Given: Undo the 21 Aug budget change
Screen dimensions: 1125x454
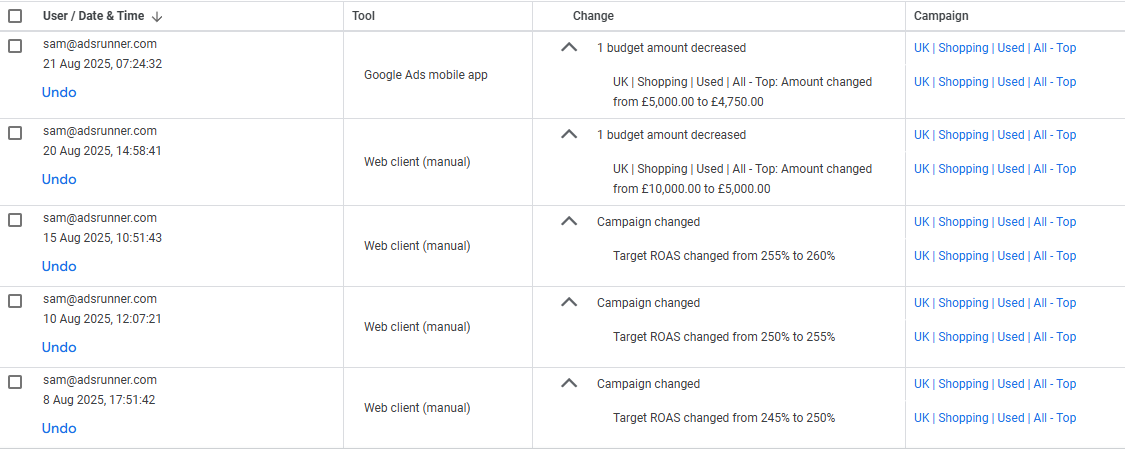Looking at the screenshot, I should (59, 93).
